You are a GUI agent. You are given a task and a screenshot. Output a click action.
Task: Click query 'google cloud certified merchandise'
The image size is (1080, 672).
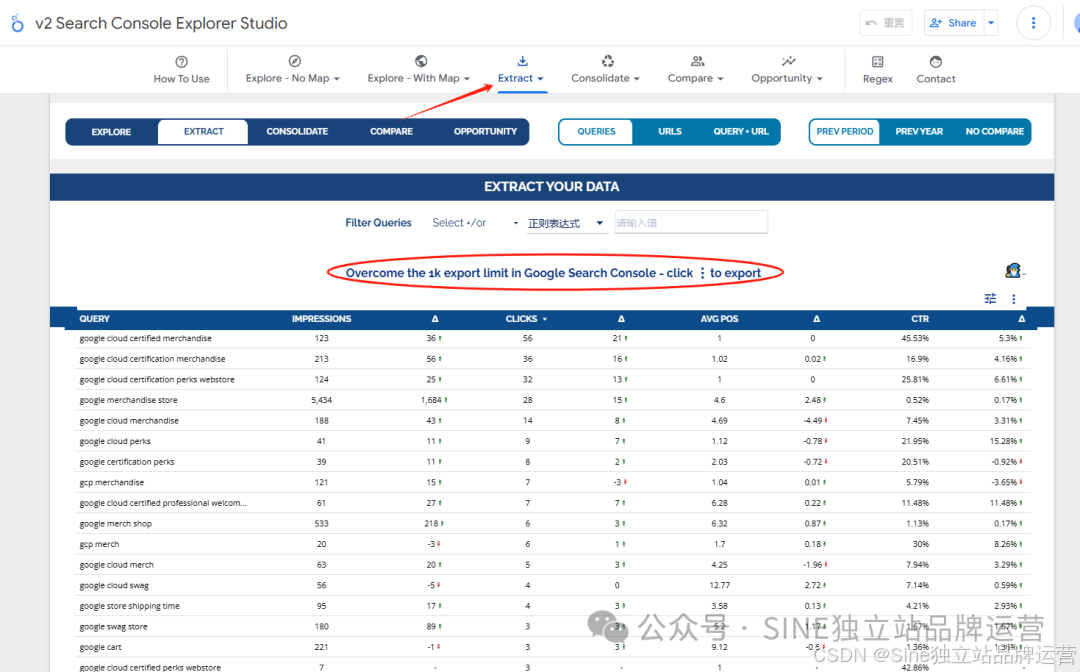145,338
